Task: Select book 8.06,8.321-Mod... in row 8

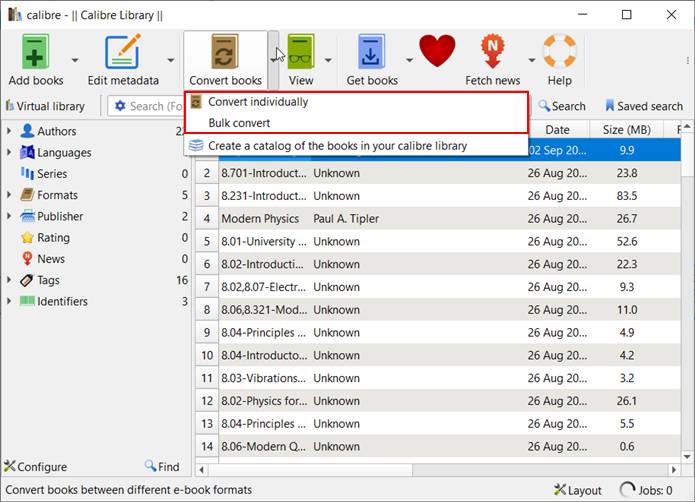Action: tap(264, 310)
